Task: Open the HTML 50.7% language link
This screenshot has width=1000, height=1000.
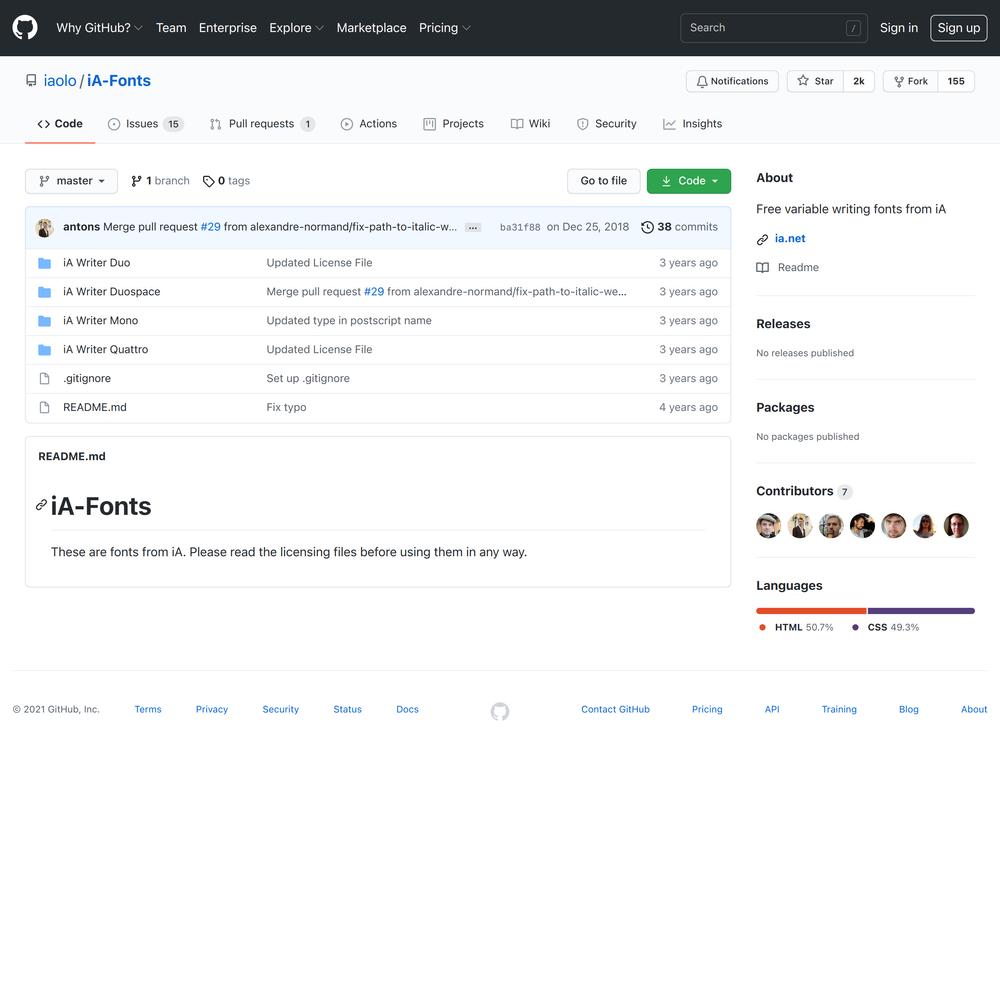Action: tap(796, 627)
